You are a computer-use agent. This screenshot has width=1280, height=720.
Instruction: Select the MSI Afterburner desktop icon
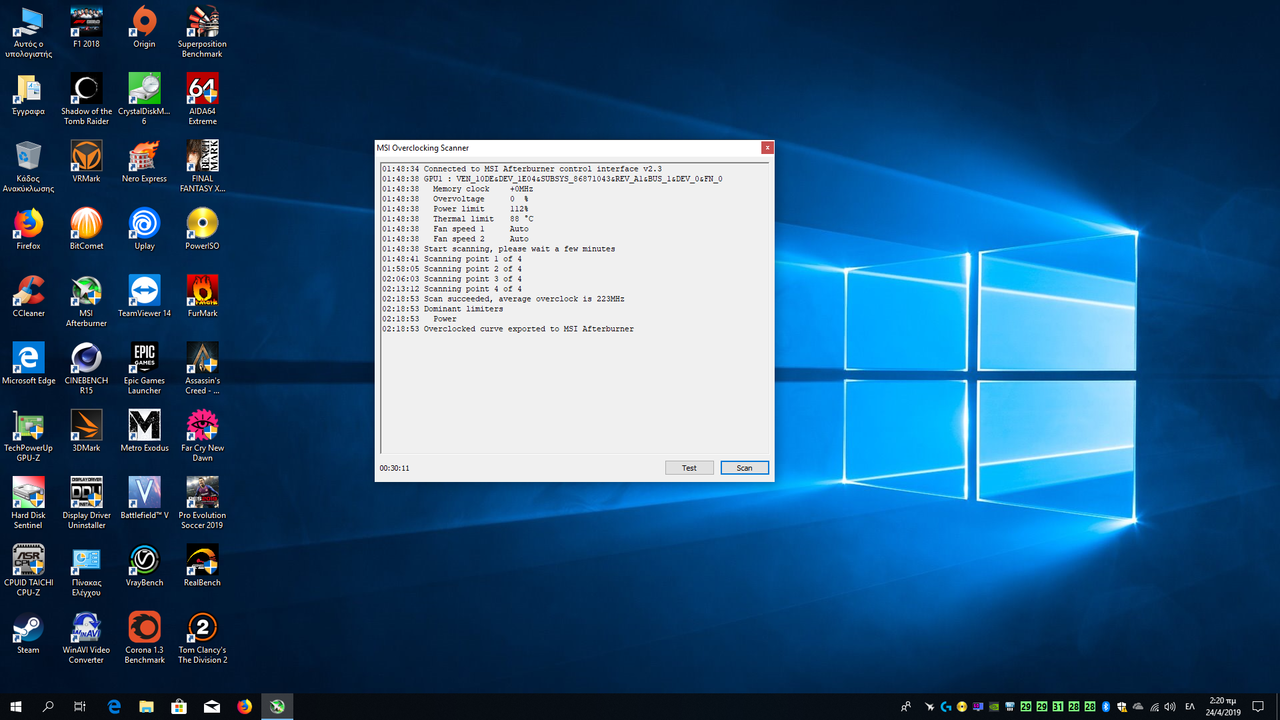pyautogui.click(x=86, y=301)
